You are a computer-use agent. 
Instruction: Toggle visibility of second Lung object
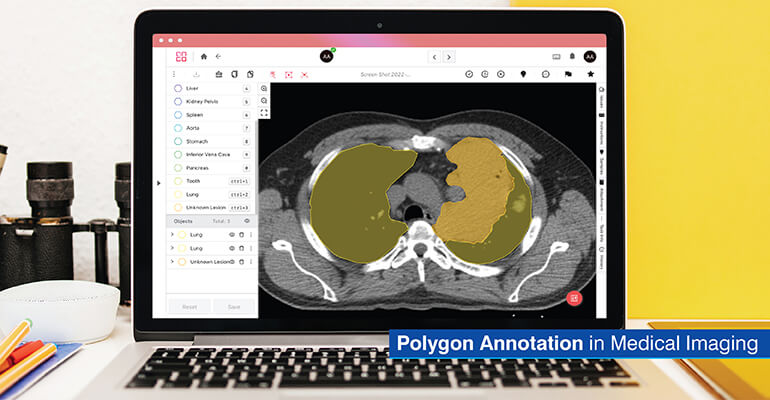coord(232,248)
